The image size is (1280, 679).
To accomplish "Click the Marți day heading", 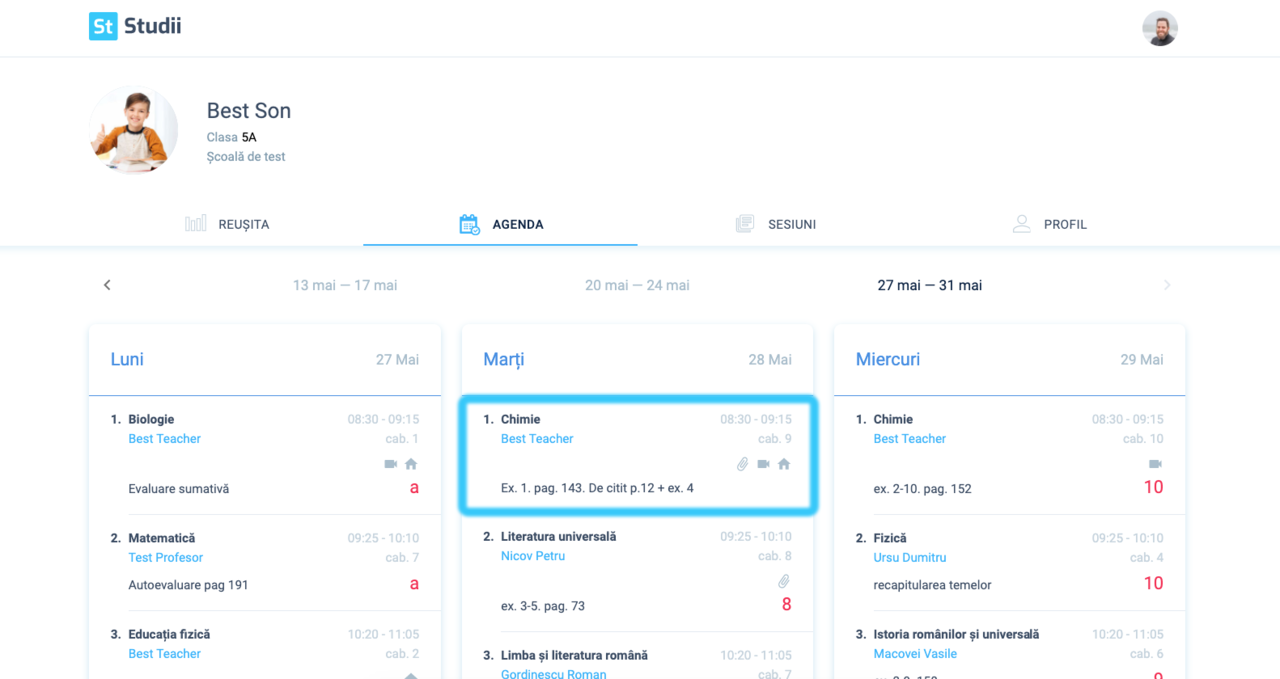I will pos(504,359).
